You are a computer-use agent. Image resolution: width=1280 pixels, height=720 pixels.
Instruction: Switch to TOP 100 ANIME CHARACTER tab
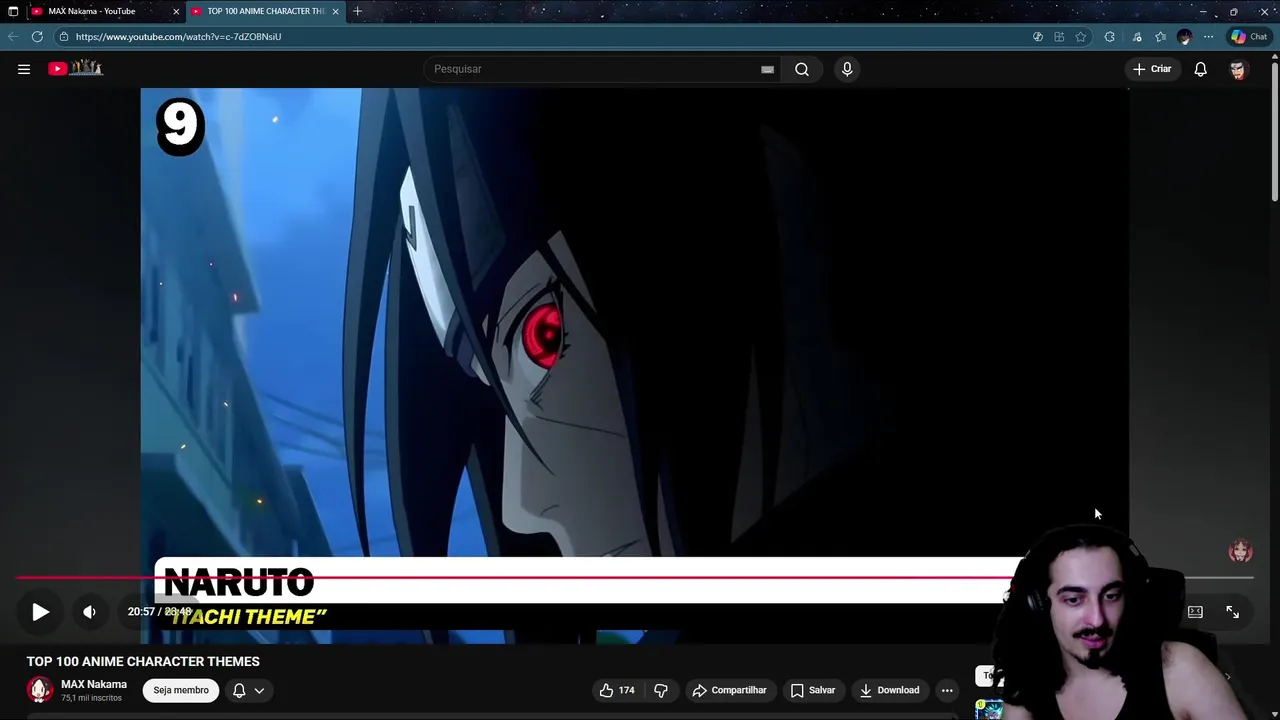click(265, 11)
